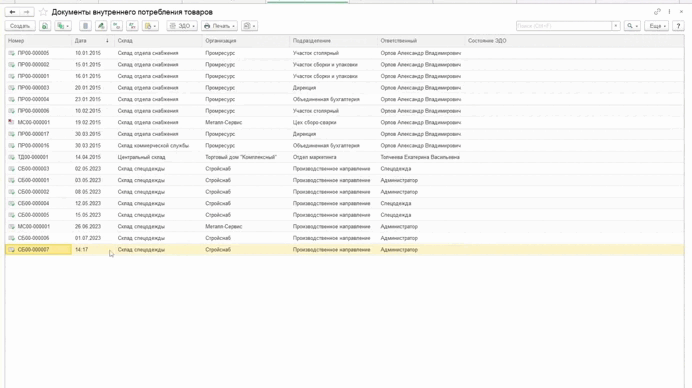The image size is (692, 388).
Task: Click the refresh list icon next to Создать
Action: pyautogui.click(x=45, y=26)
